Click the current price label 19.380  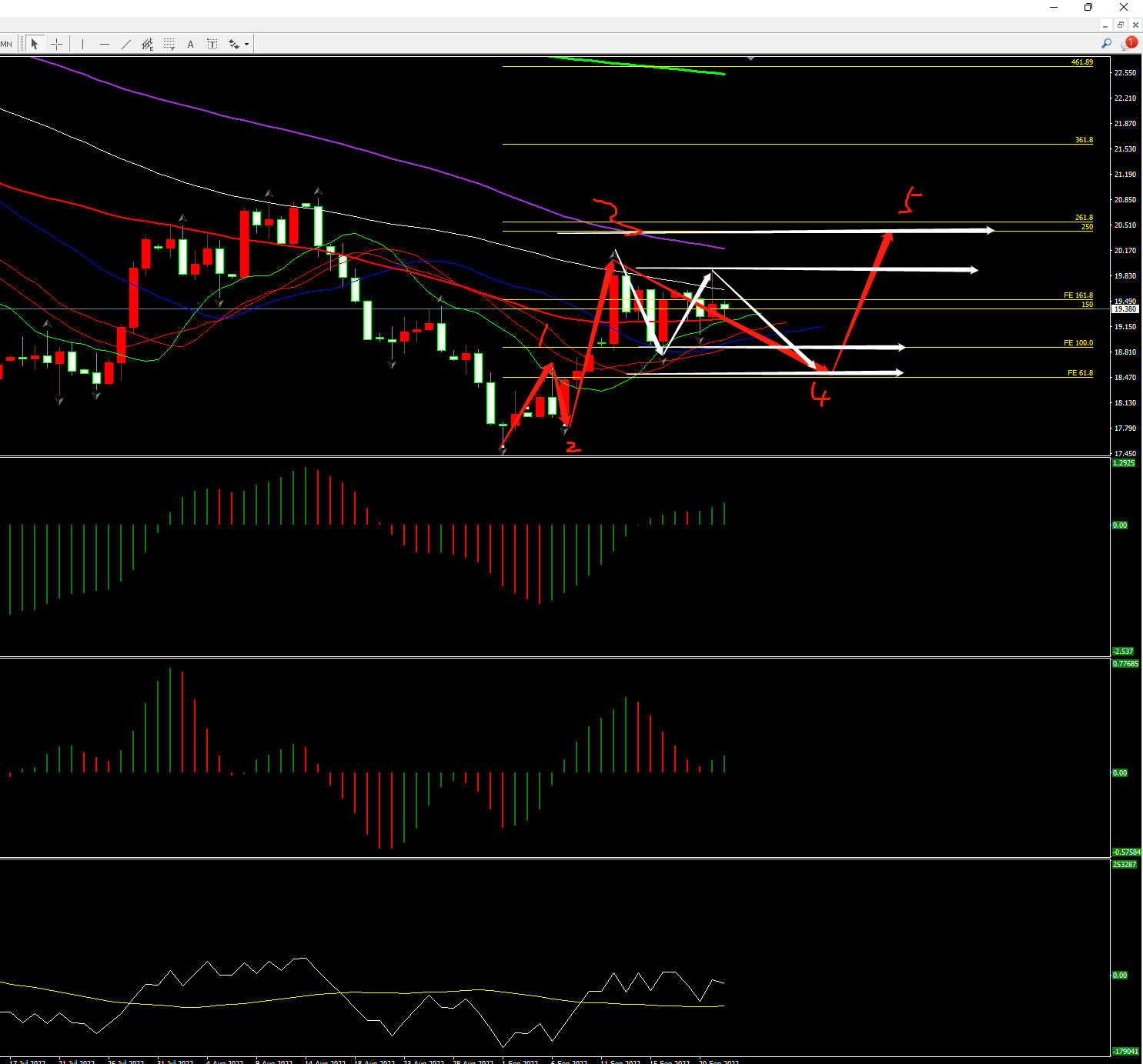[x=1125, y=309]
